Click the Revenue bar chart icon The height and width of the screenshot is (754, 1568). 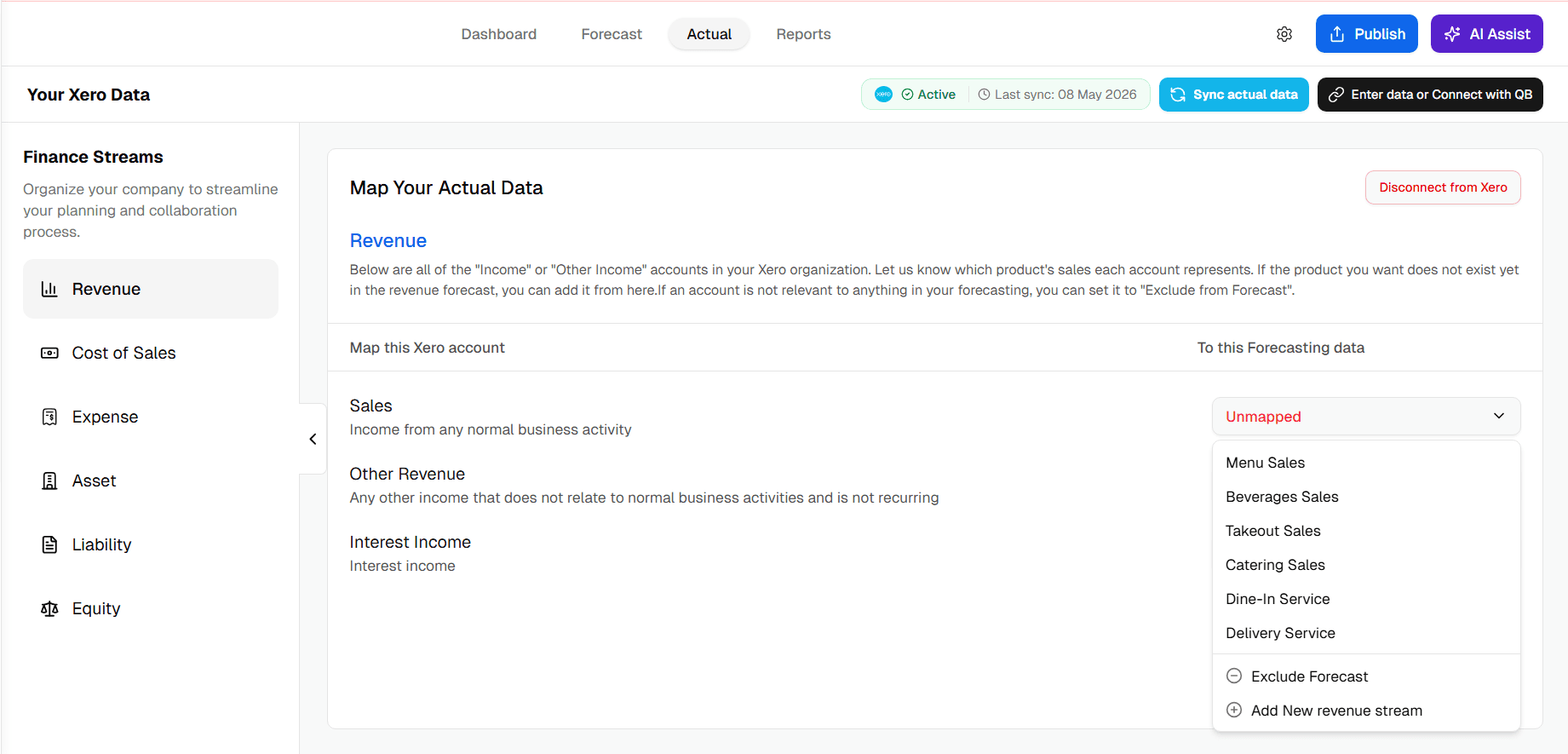(x=49, y=289)
